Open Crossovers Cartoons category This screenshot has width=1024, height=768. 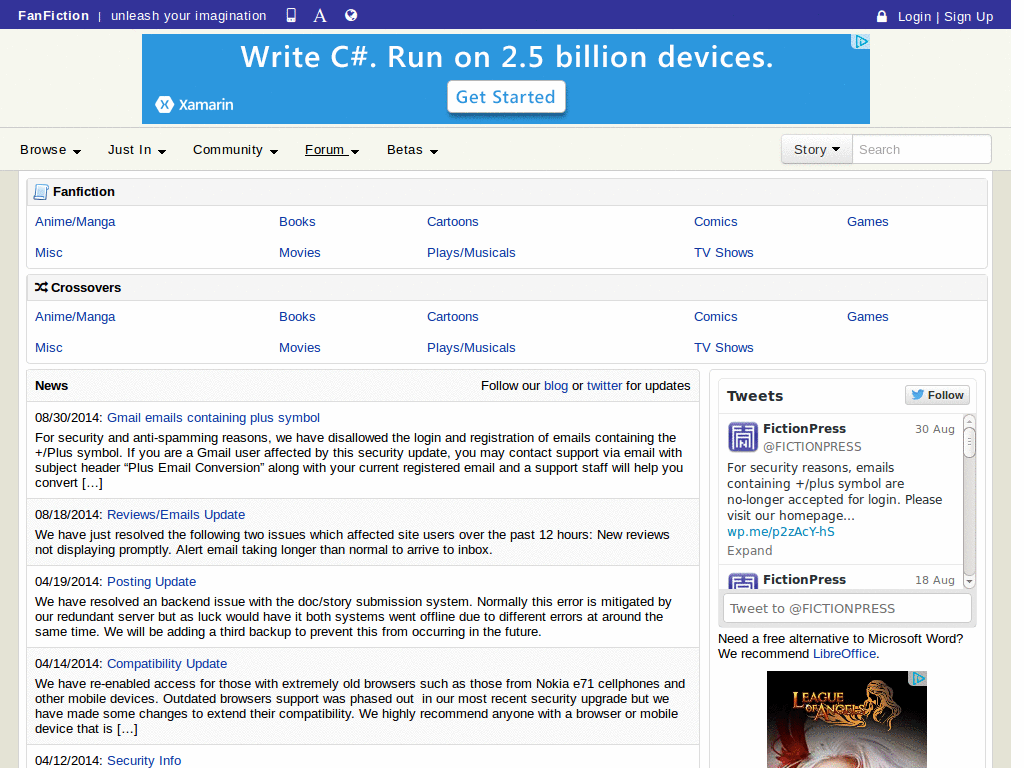coord(453,317)
